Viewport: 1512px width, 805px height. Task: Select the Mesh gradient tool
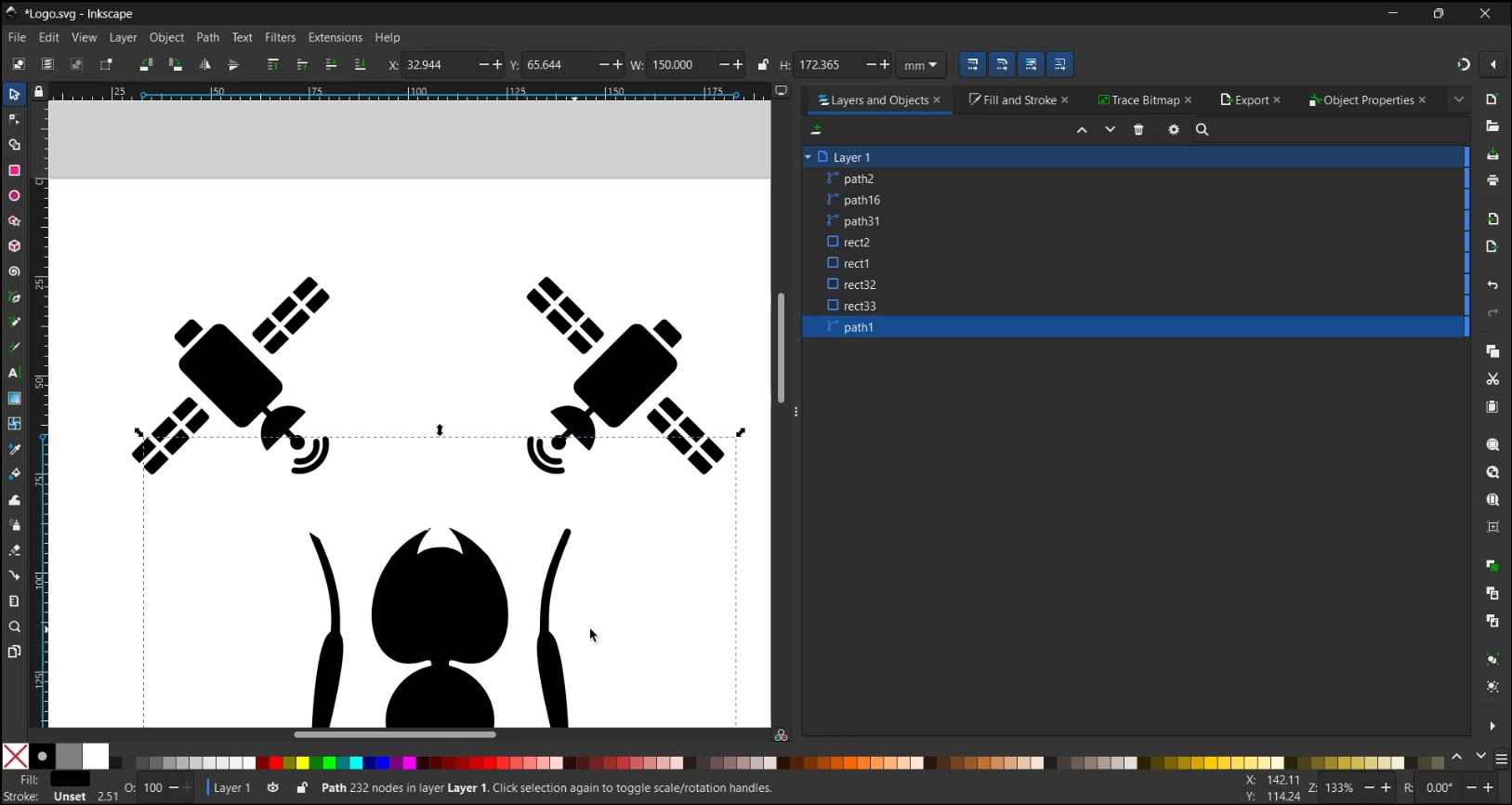click(14, 423)
